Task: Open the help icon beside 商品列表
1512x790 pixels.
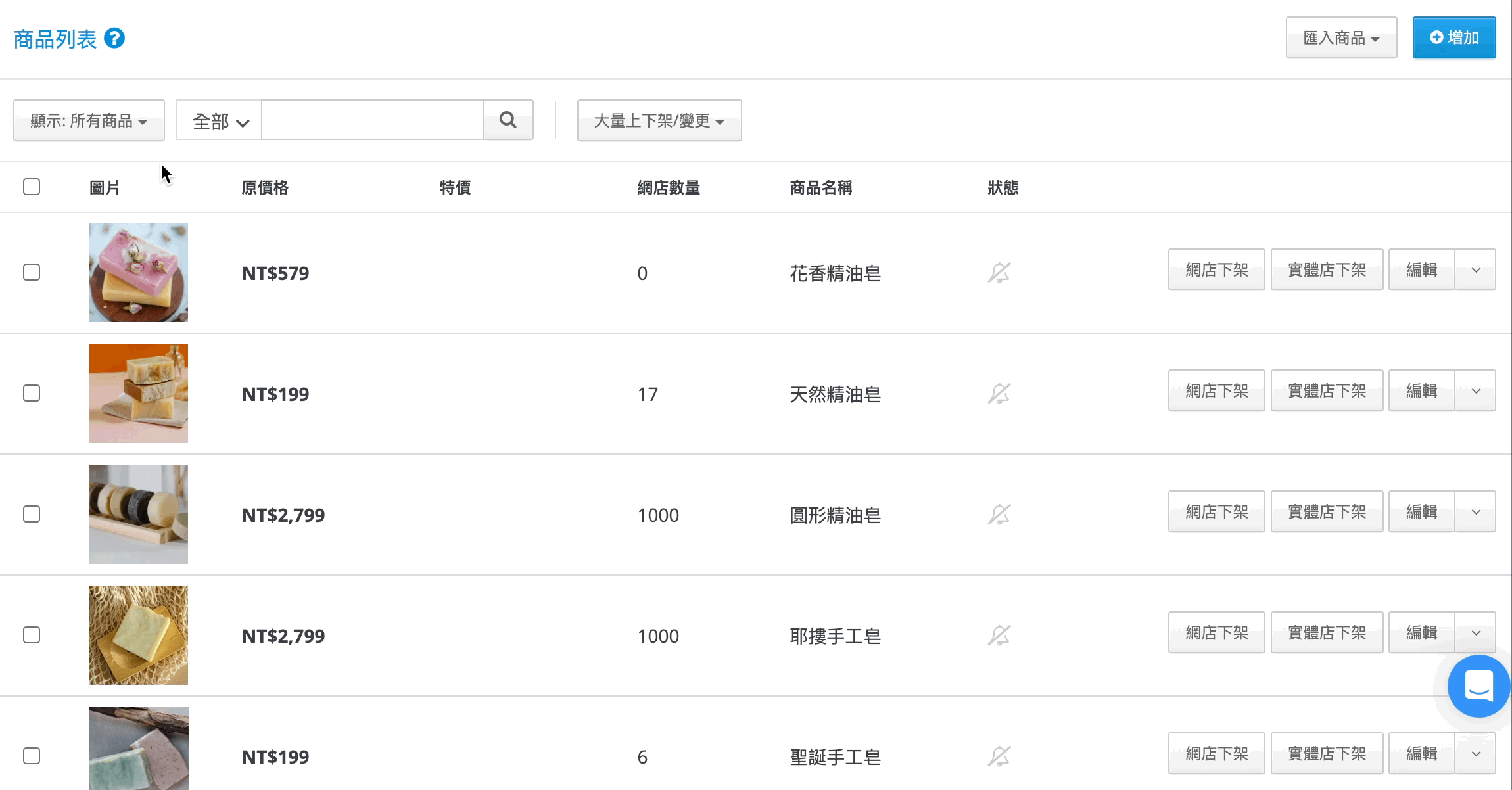Action: pos(114,38)
